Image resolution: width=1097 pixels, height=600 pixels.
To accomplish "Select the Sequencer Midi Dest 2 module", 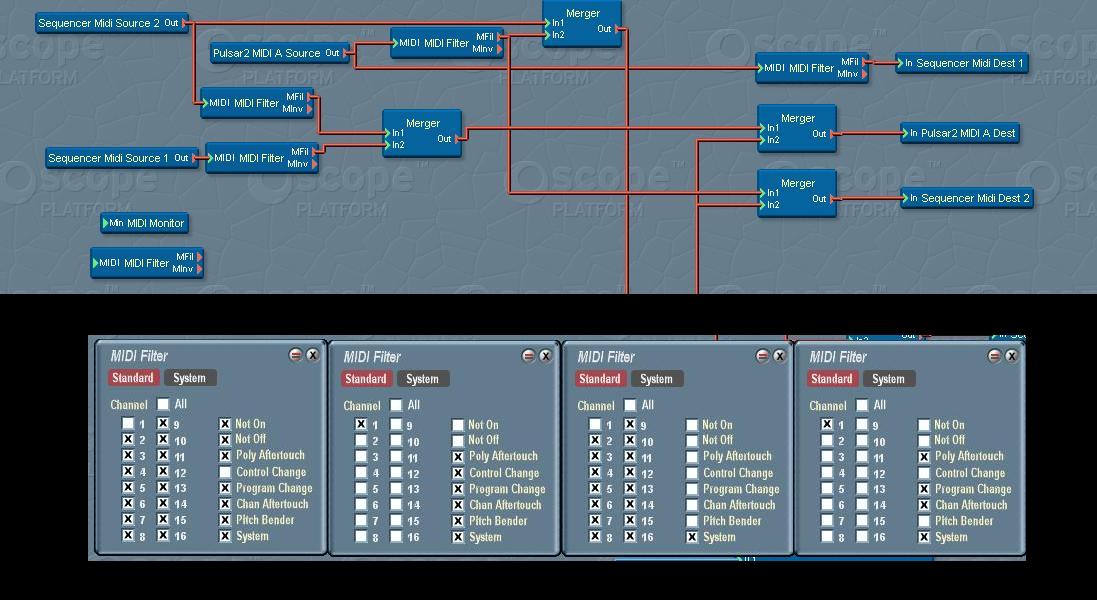I will [967, 198].
